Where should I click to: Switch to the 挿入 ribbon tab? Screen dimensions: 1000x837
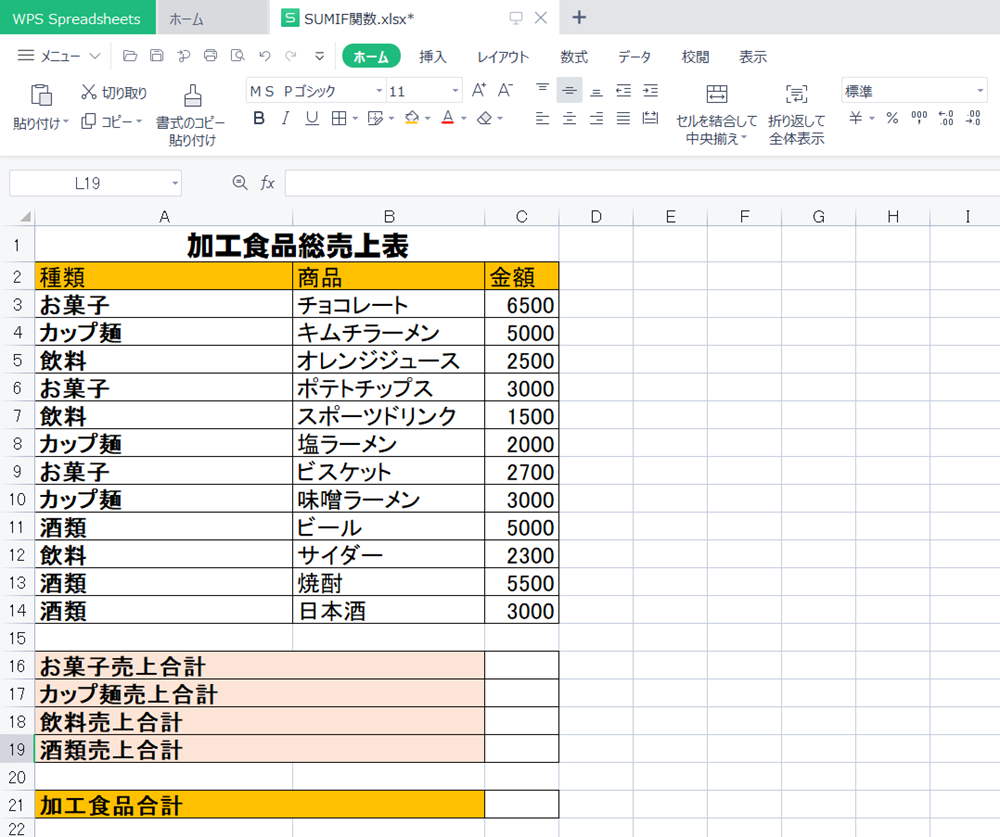click(x=432, y=56)
